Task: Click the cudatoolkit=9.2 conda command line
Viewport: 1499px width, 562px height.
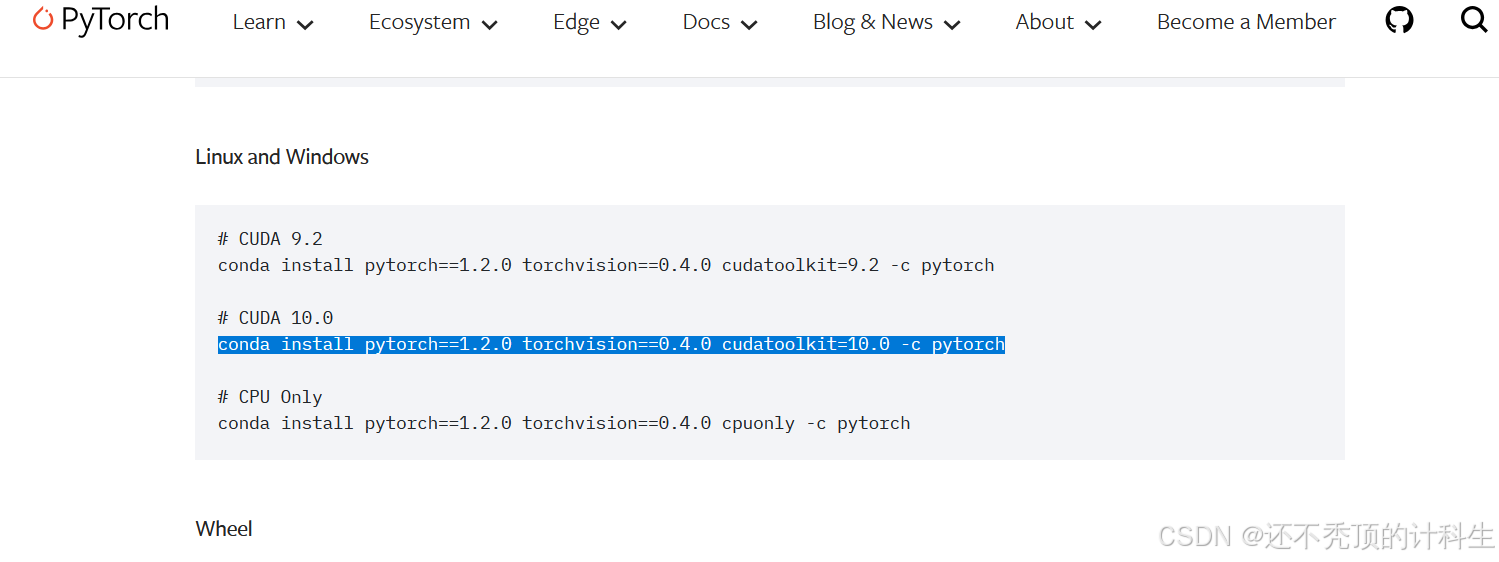Action: 606,265
